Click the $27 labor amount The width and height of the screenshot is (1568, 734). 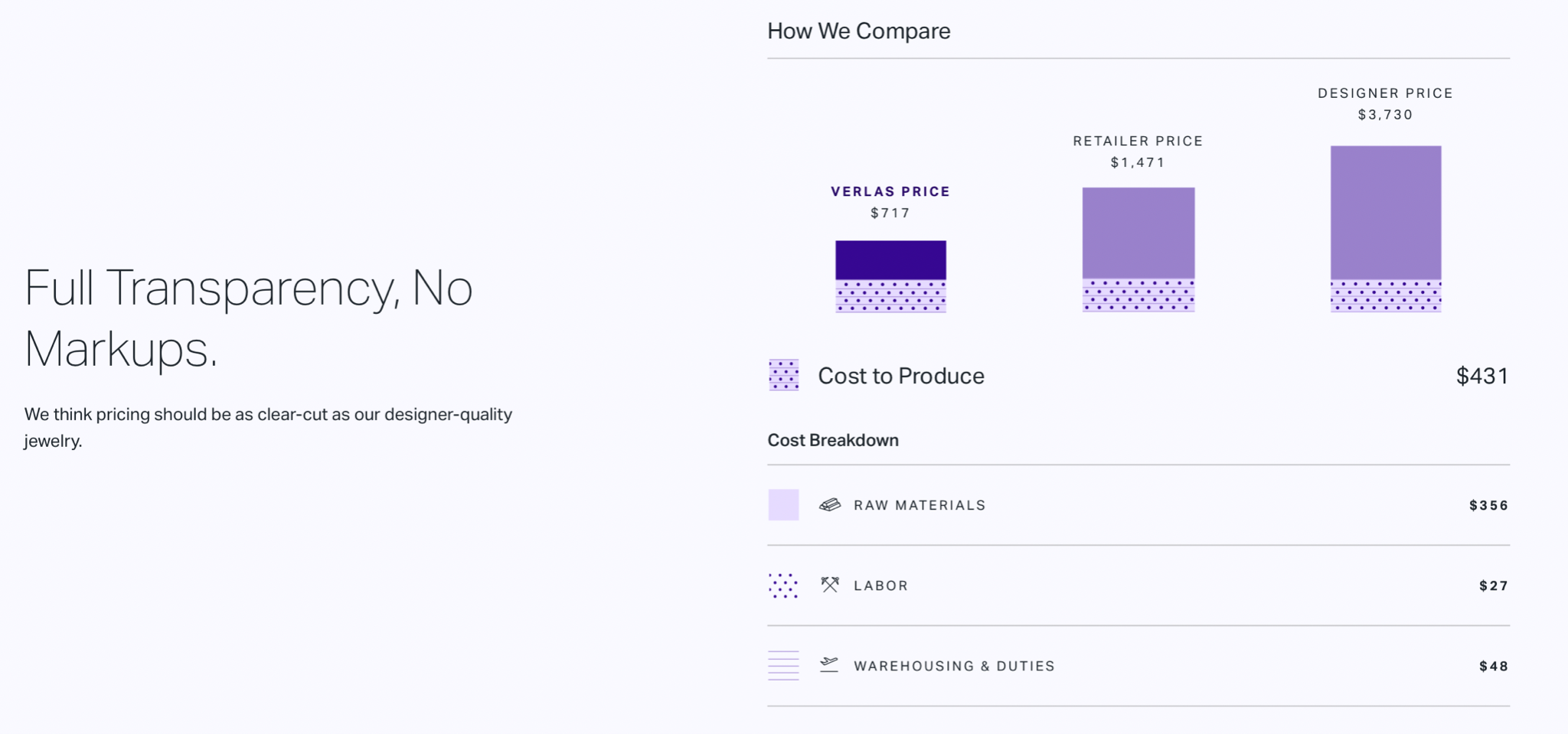point(1494,586)
